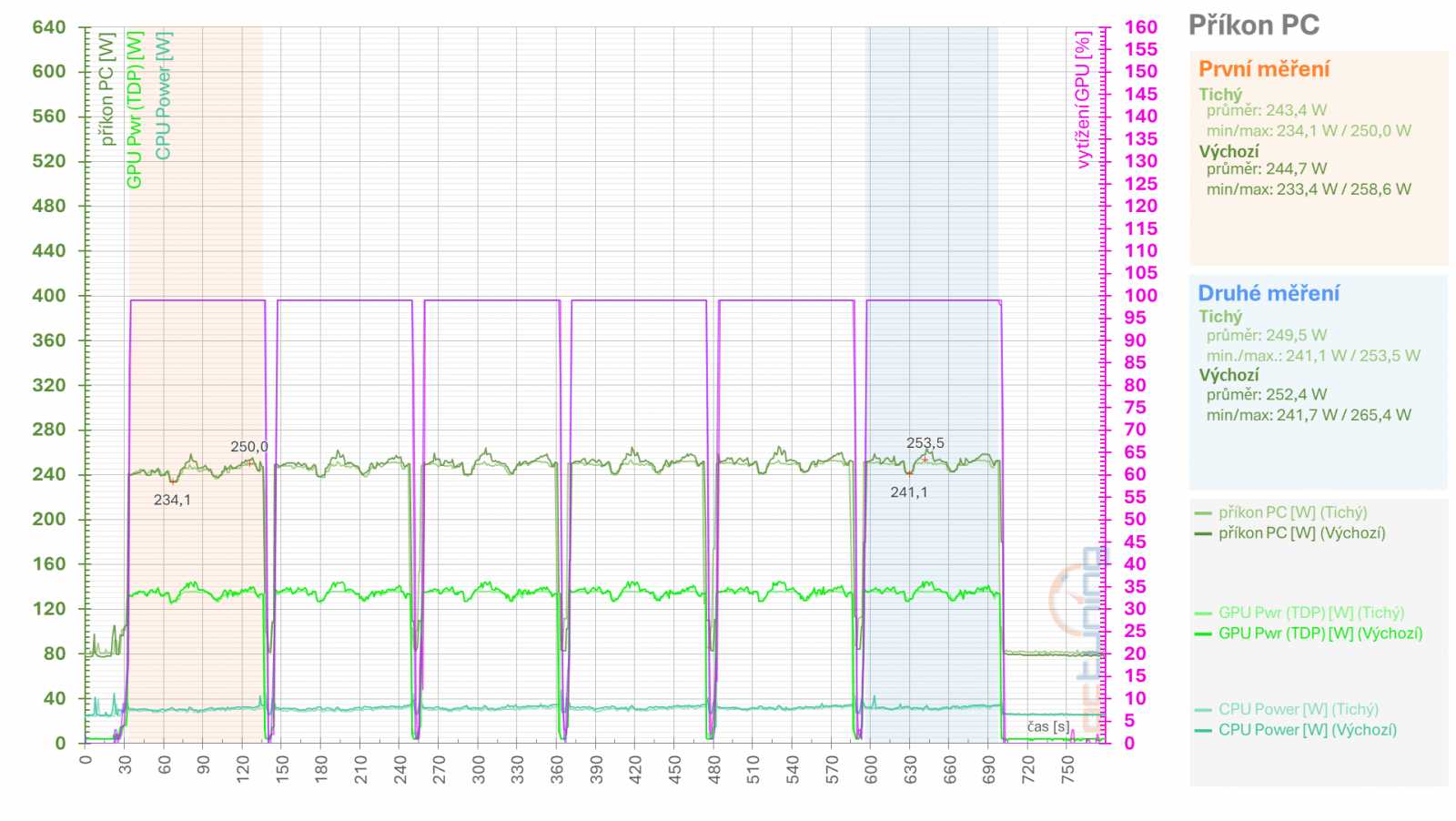1456x821 pixels.
Task: Click 'Tichý' under První měření
Action: pos(1220,94)
